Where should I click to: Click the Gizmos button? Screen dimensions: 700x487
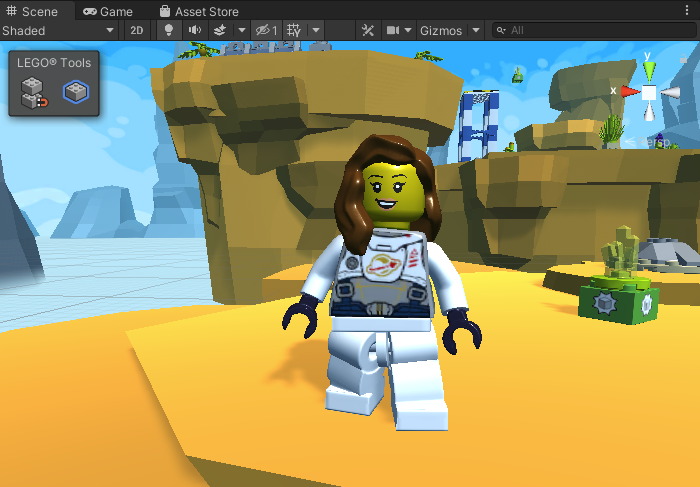click(441, 30)
